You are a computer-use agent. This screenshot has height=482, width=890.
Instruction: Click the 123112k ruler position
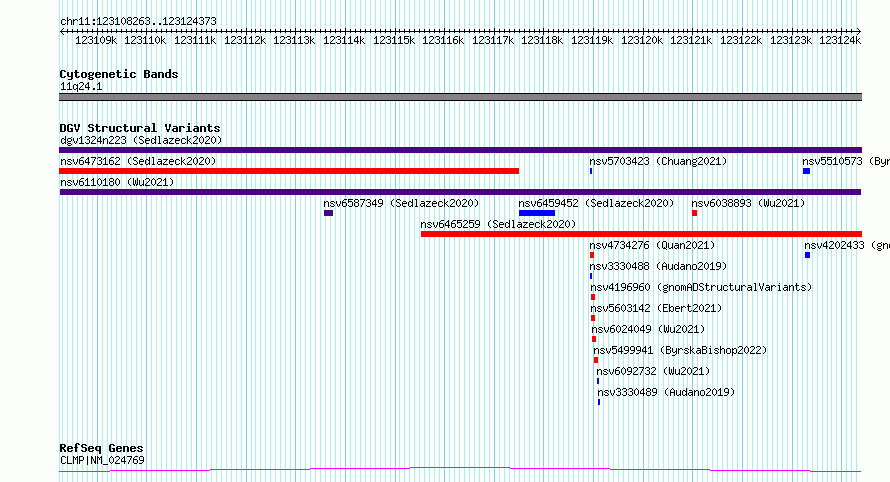click(x=245, y=40)
